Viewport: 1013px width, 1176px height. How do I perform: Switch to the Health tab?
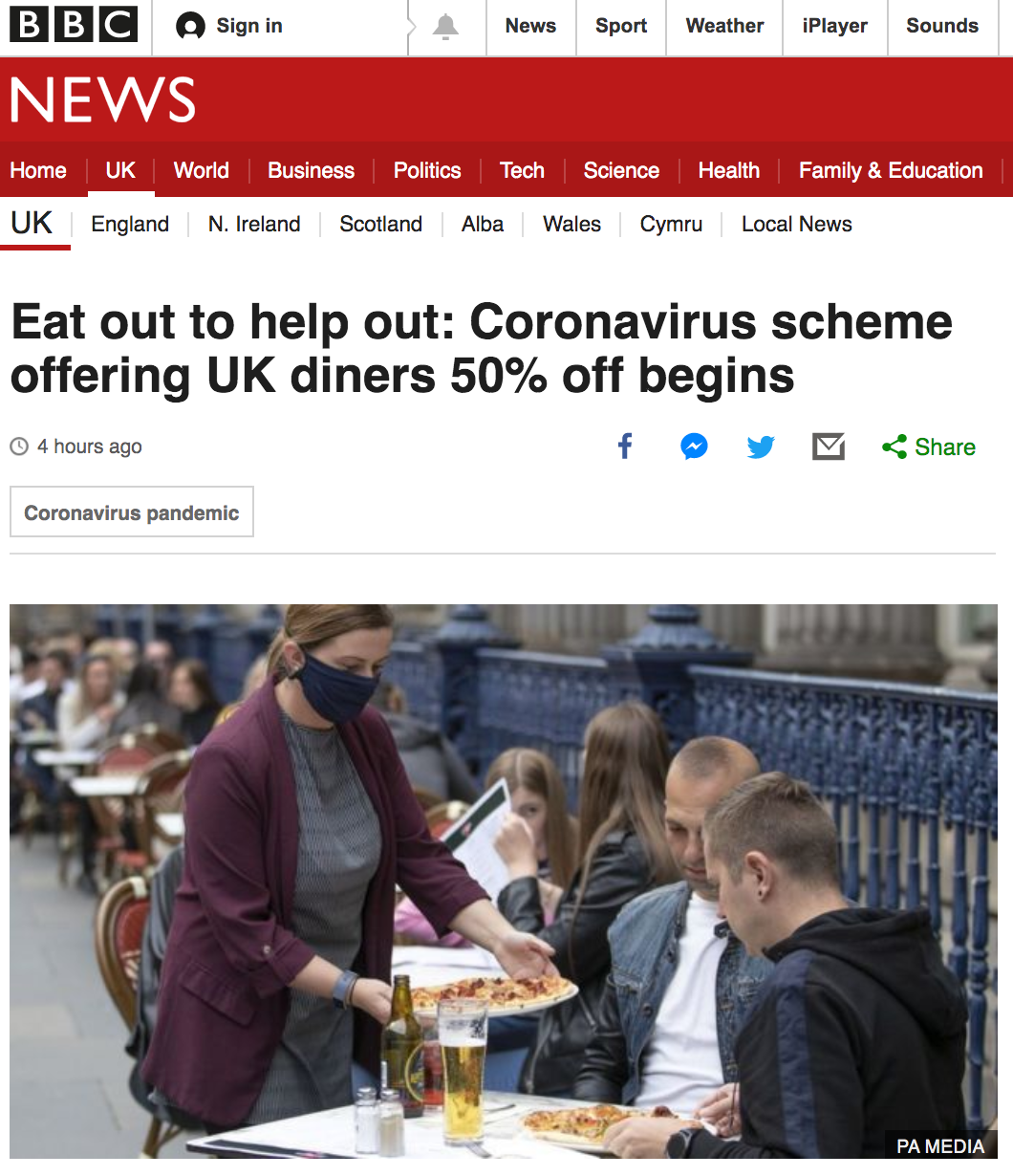(x=729, y=170)
